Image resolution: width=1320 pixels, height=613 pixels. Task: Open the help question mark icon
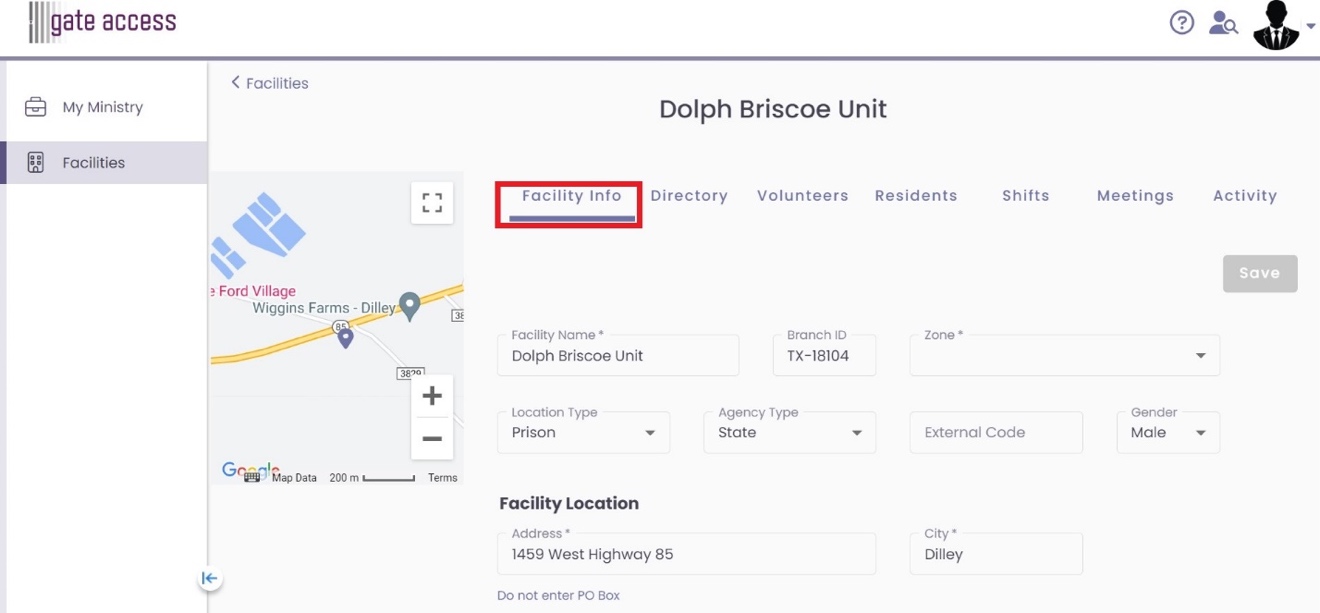tap(1182, 22)
